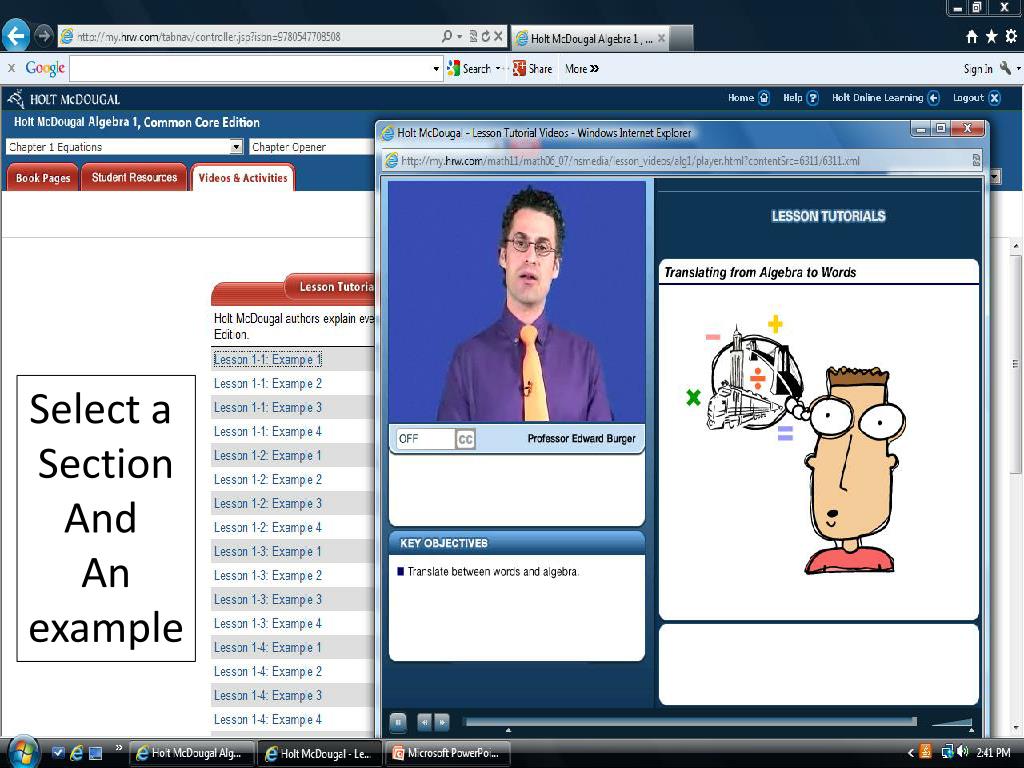Click the Help question mark link
This screenshot has width=1024, height=768.
click(801, 98)
